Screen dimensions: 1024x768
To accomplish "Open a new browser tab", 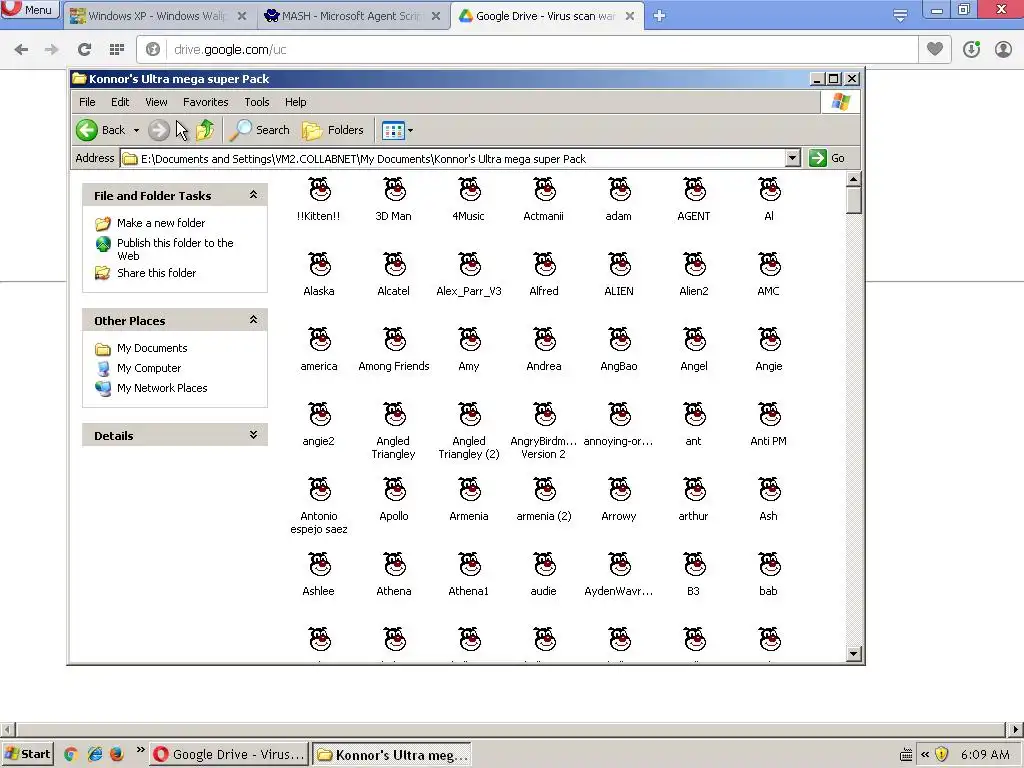I will 659,16.
